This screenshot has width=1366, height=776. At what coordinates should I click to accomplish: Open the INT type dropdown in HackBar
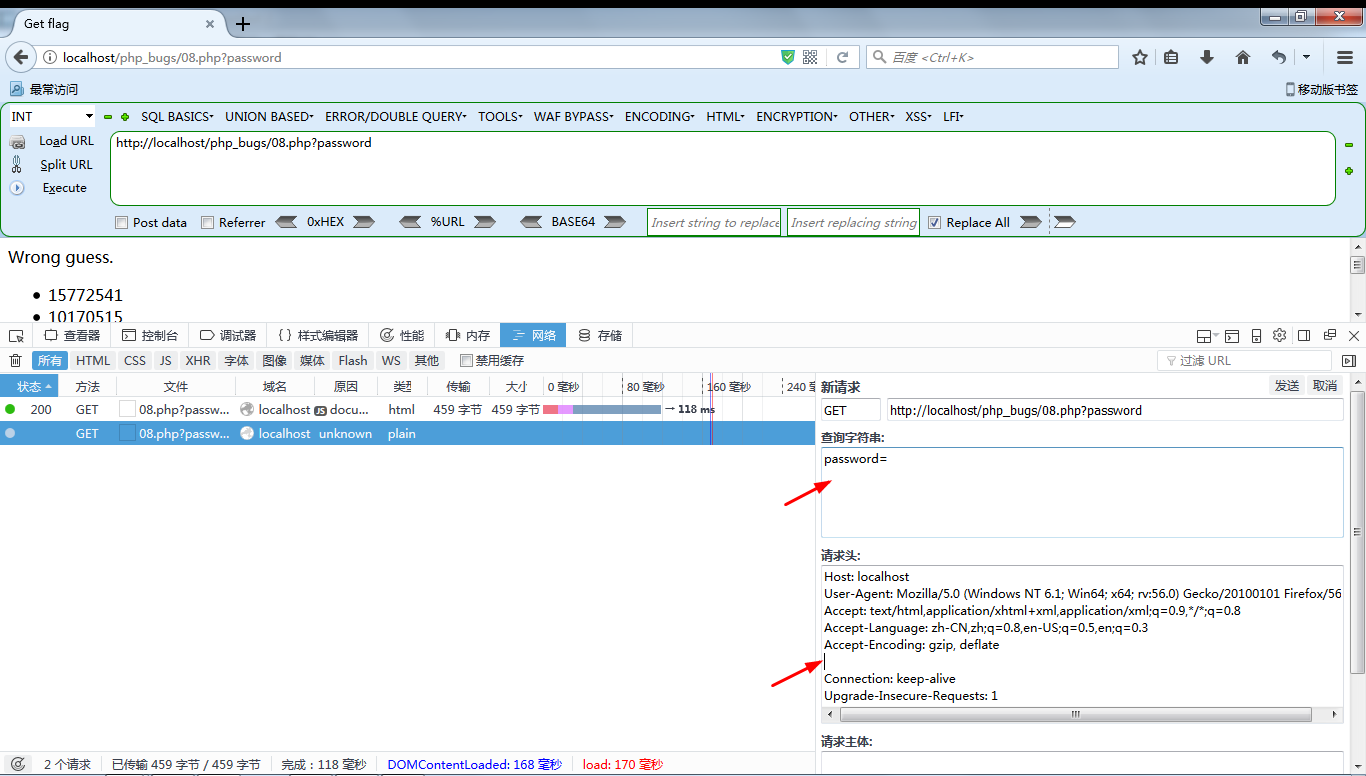52,116
